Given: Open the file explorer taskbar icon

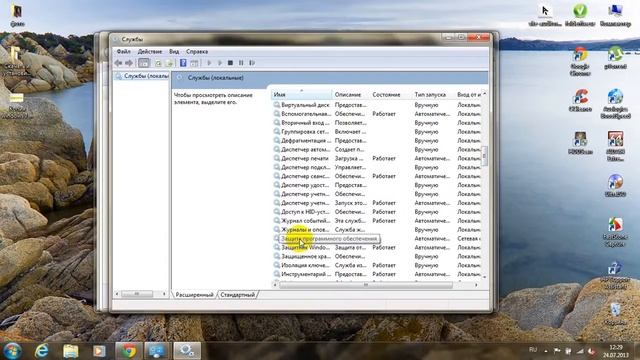Looking at the screenshot, I should tap(70, 351).
